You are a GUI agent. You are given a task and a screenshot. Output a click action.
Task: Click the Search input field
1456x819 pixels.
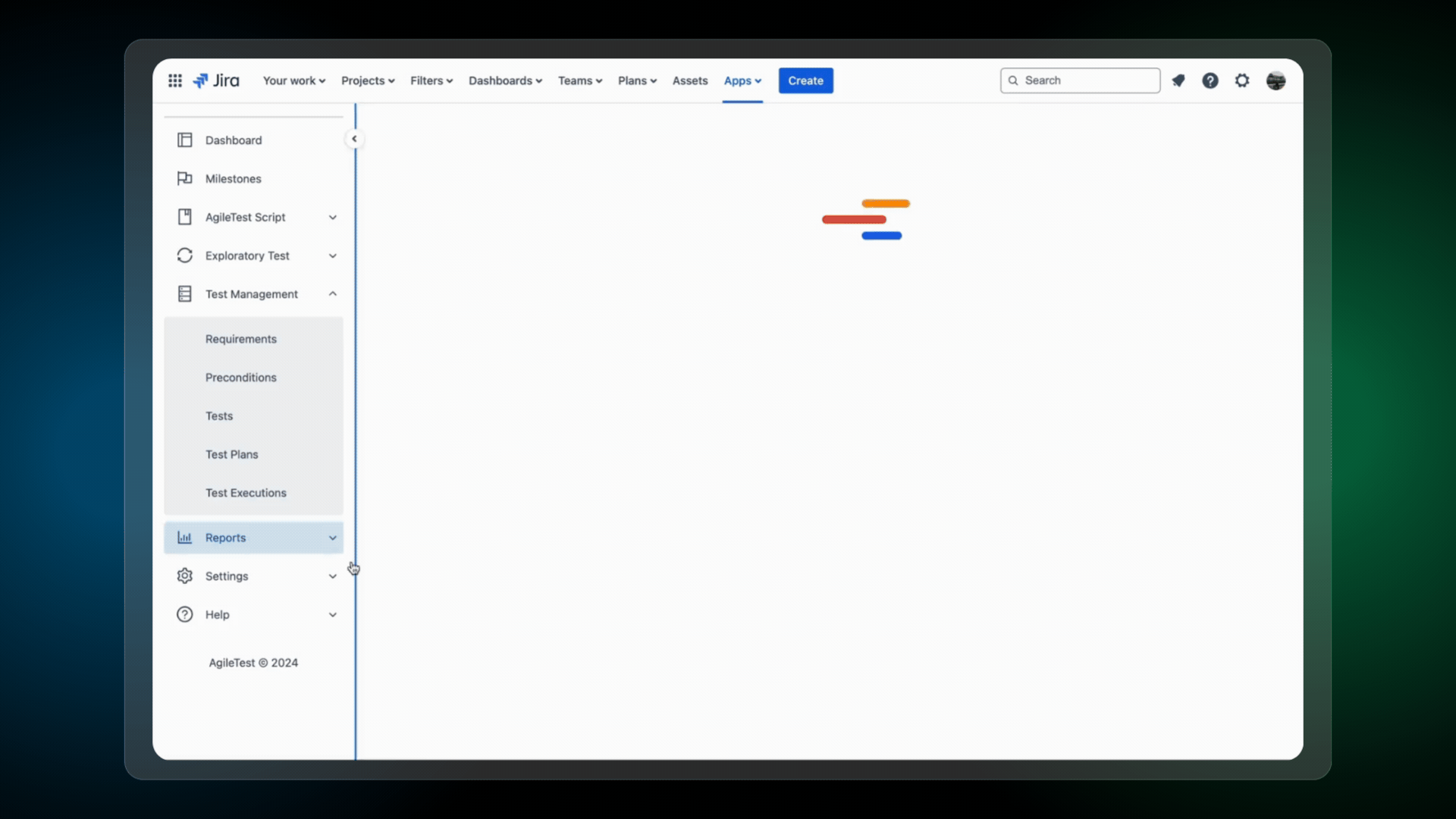(1080, 80)
